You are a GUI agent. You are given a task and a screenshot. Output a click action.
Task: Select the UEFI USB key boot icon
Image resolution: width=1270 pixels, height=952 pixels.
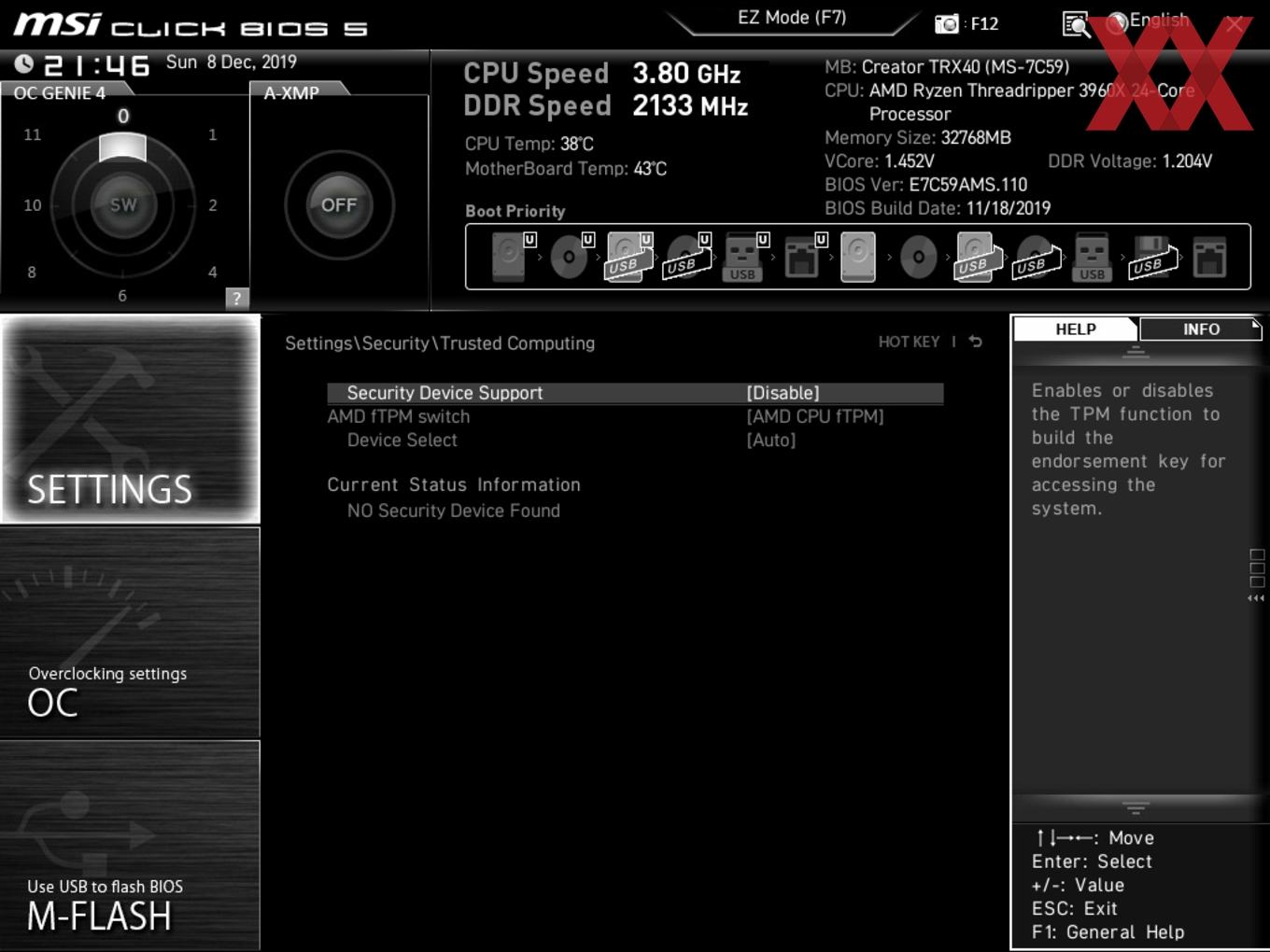(744, 256)
